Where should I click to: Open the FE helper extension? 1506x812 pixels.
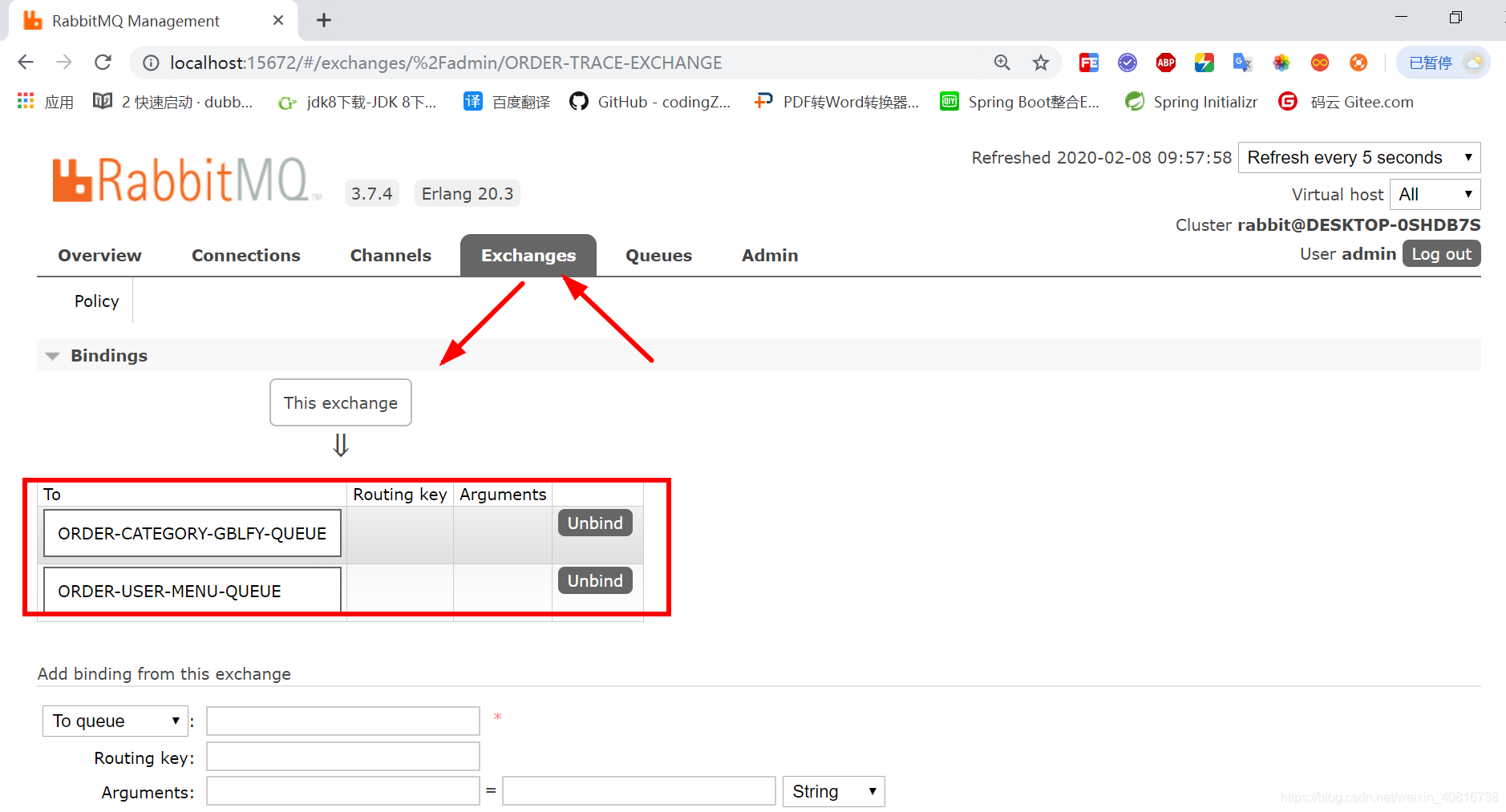1088,63
